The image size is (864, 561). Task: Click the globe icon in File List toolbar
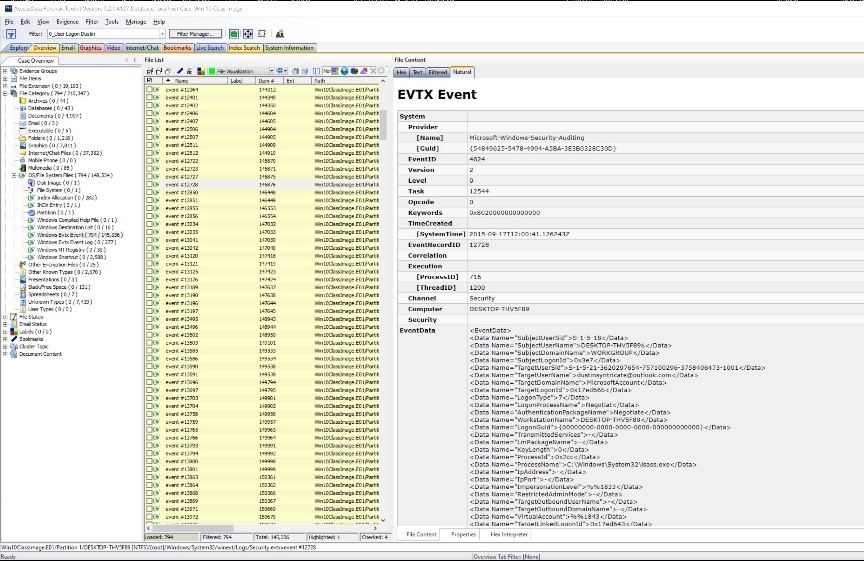tap(344, 71)
